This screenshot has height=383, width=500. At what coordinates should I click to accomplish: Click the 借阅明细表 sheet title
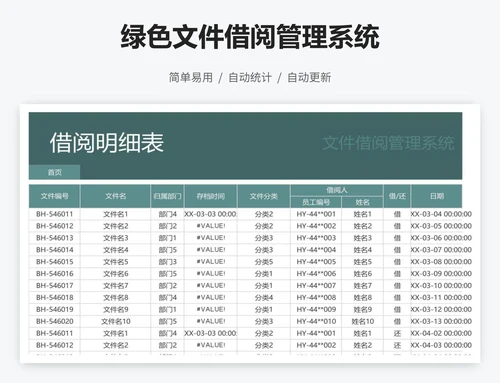[x=107, y=143]
